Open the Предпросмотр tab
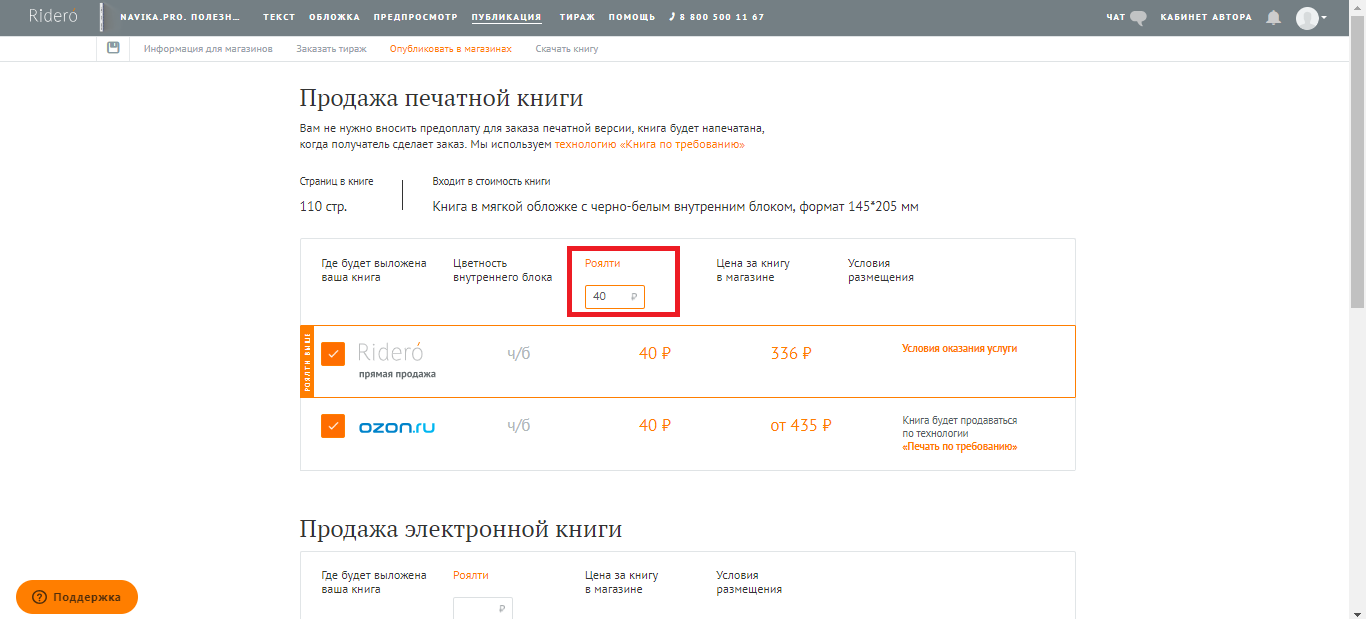Screen dimensions: 1366x619 [415, 17]
